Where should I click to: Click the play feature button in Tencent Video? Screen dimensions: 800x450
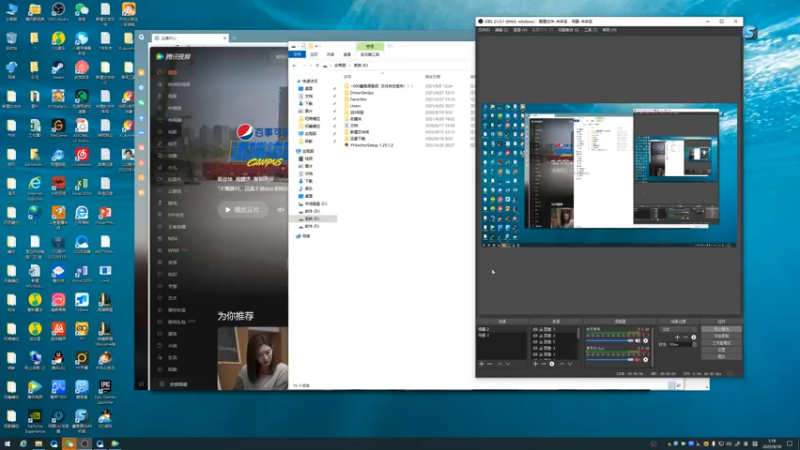click(243, 210)
